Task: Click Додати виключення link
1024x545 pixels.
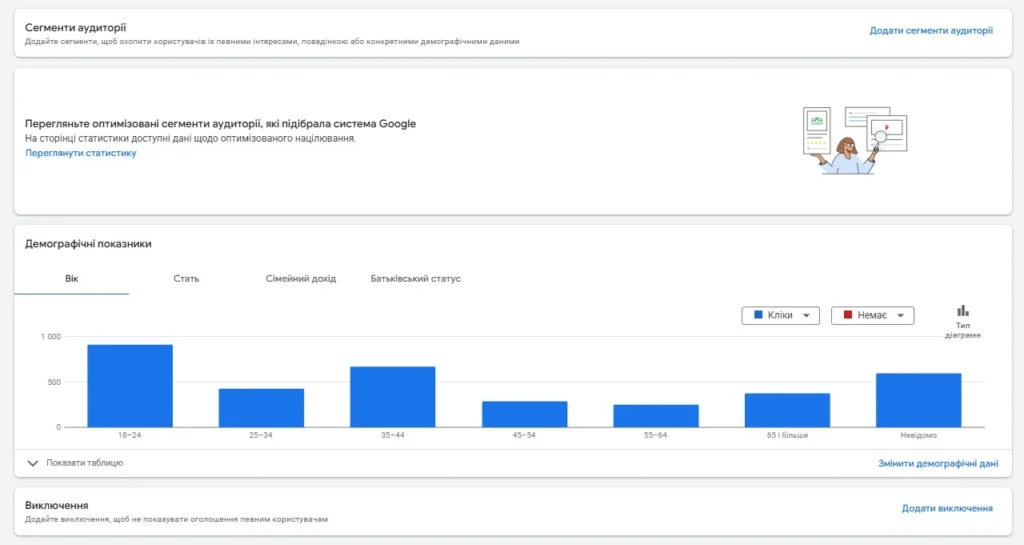Action: point(946,508)
